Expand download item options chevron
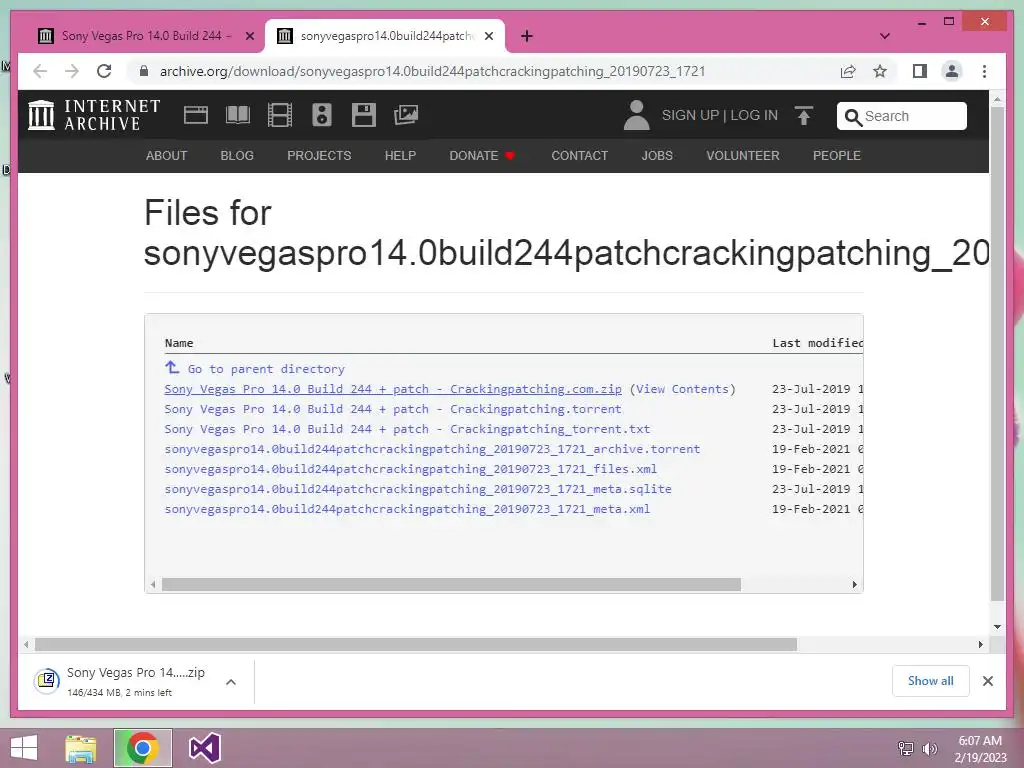This screenshot has width=1024, height=768. tap(231, 682)
